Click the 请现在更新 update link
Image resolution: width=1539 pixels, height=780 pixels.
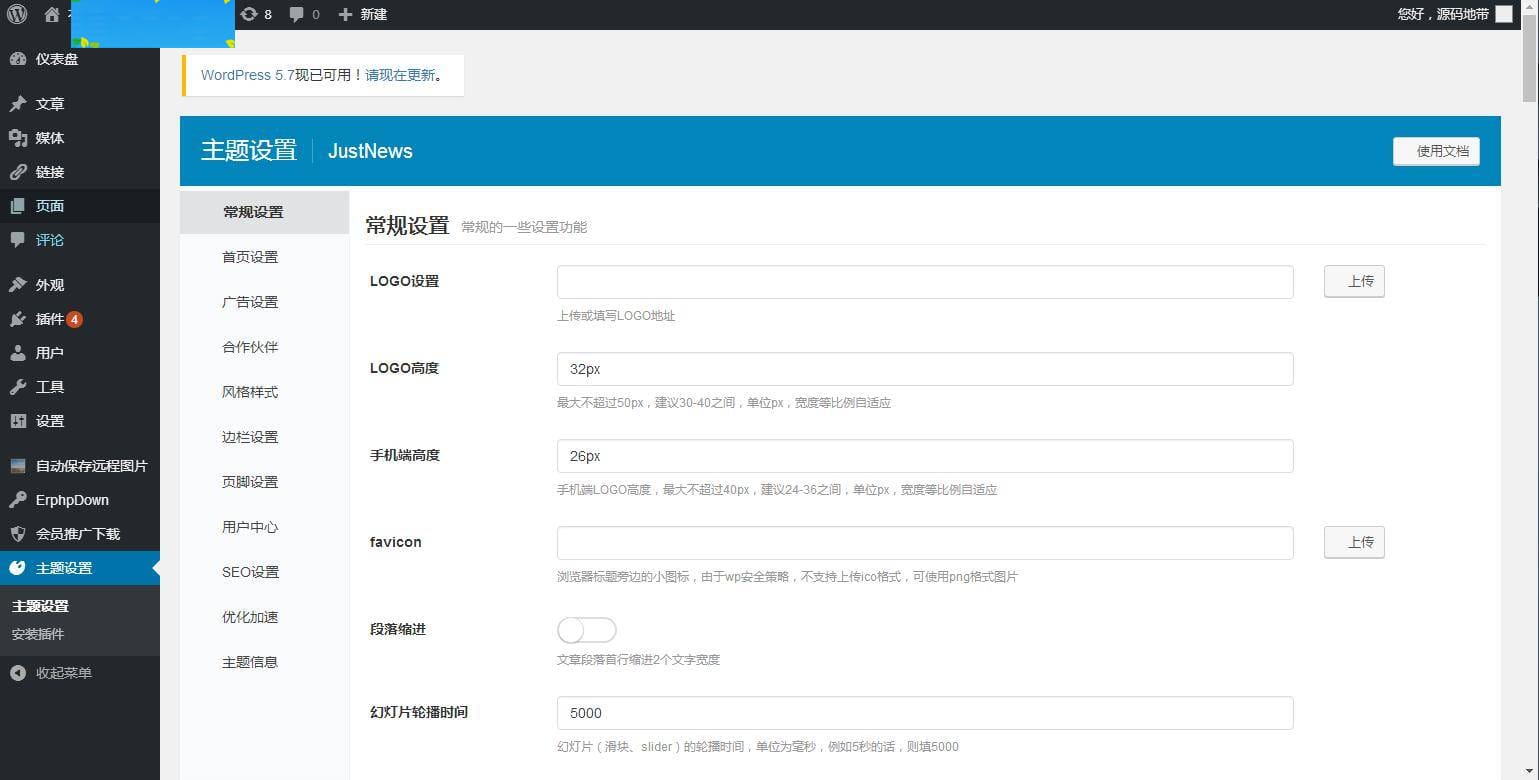click(x=400, y=75)
